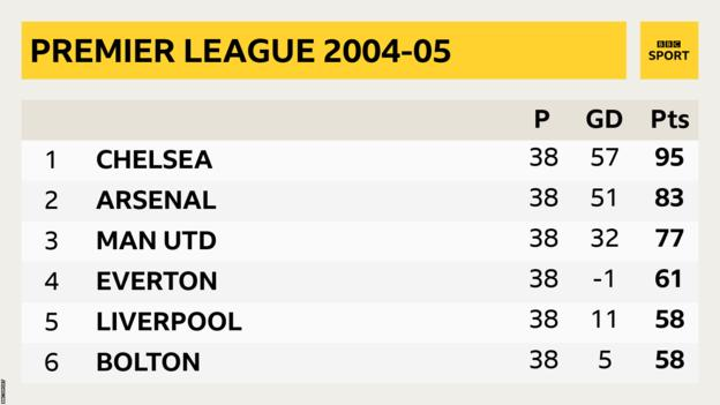
Task: Click the Arsenal team name
Action: click(156, 200)
